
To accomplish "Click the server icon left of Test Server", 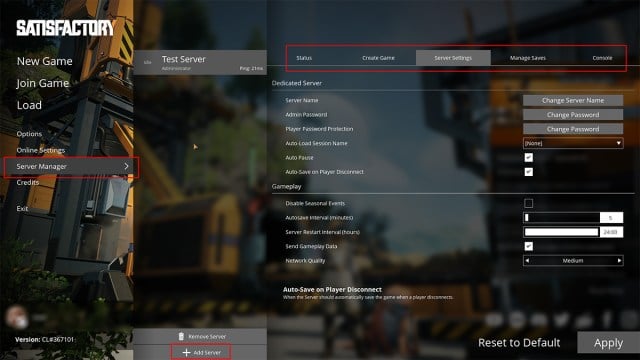I will pos(148,62).
